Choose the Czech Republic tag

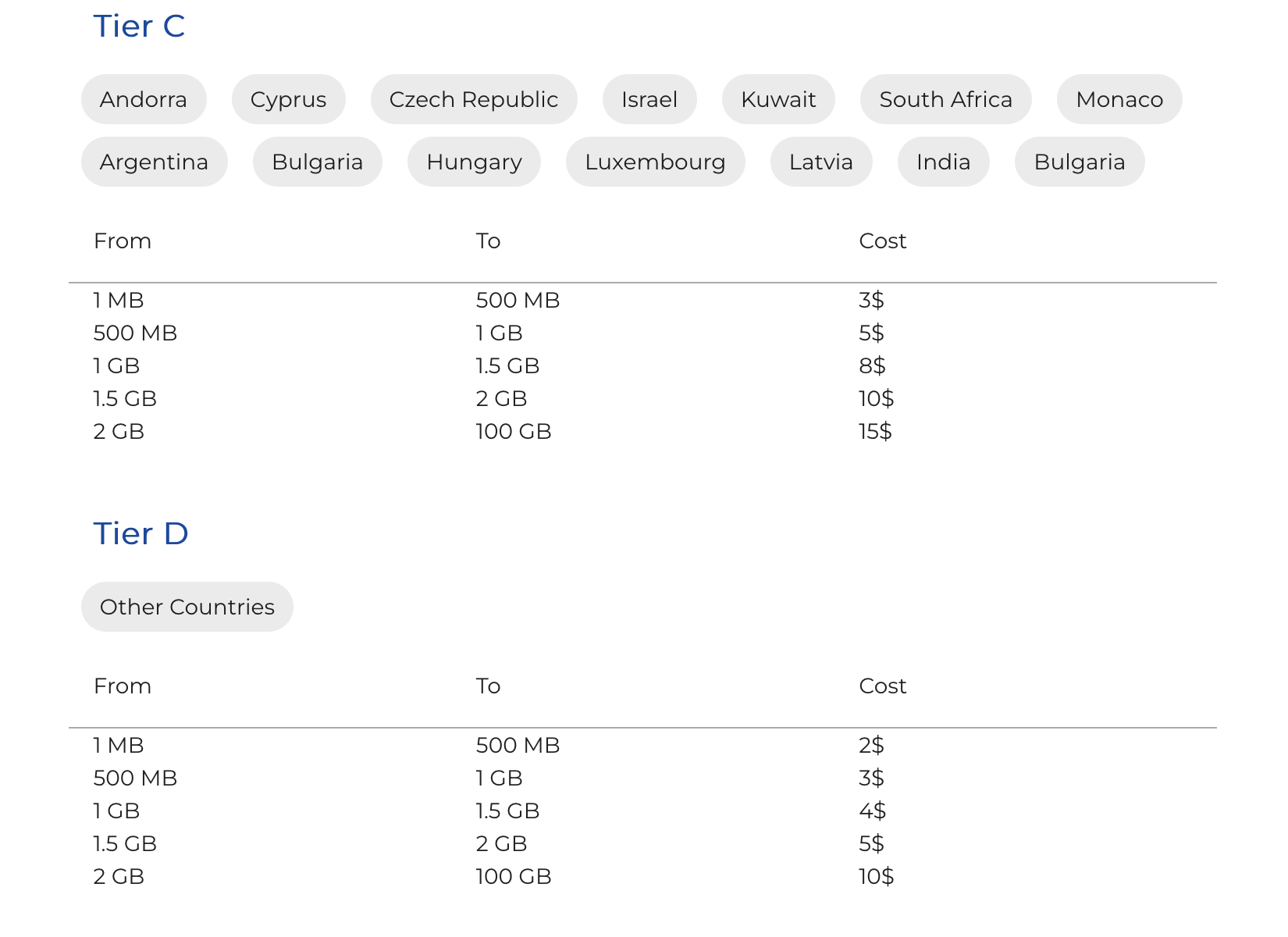(x=473, y=99)
